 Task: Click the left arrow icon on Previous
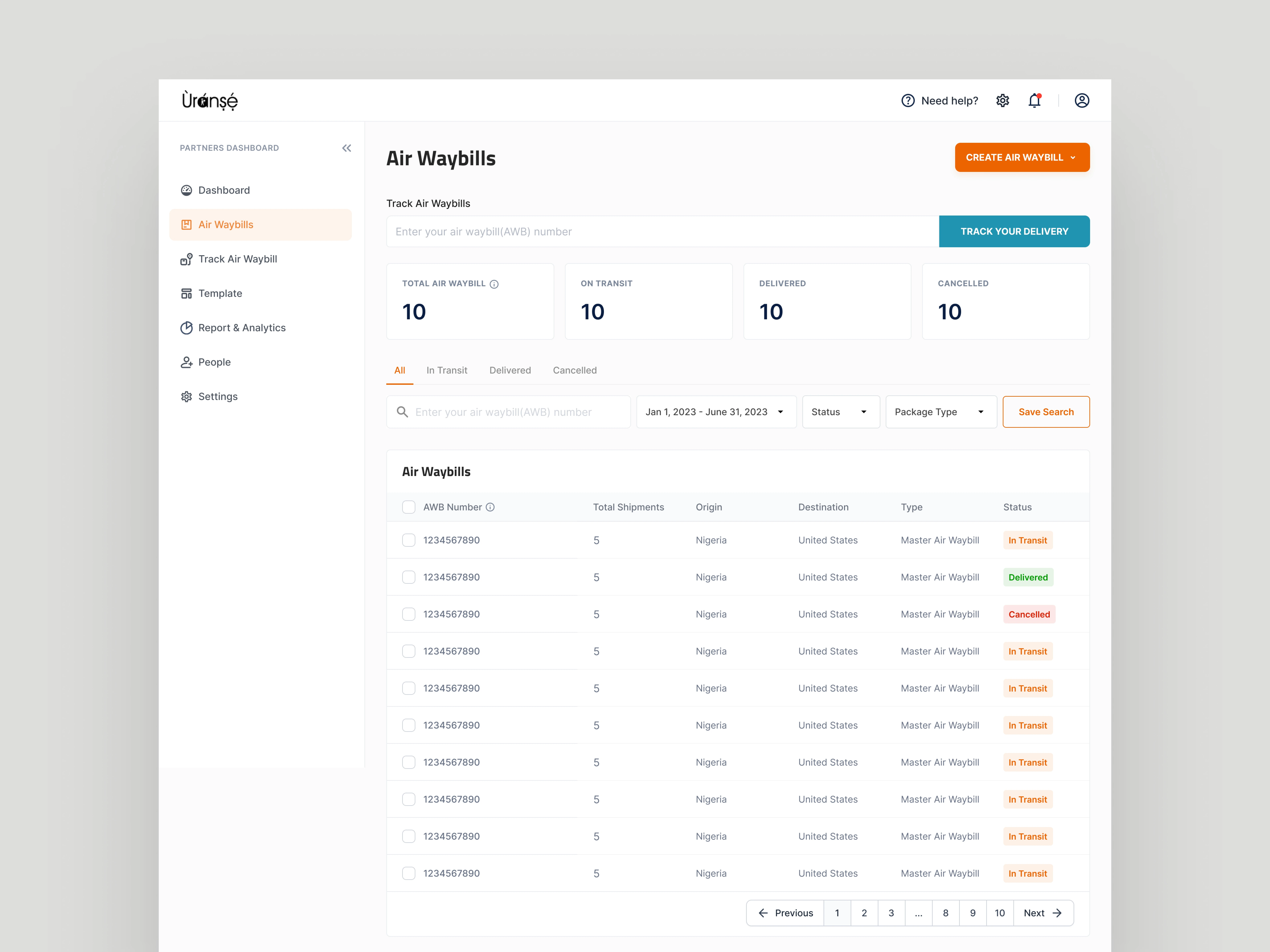pos(763,913)
